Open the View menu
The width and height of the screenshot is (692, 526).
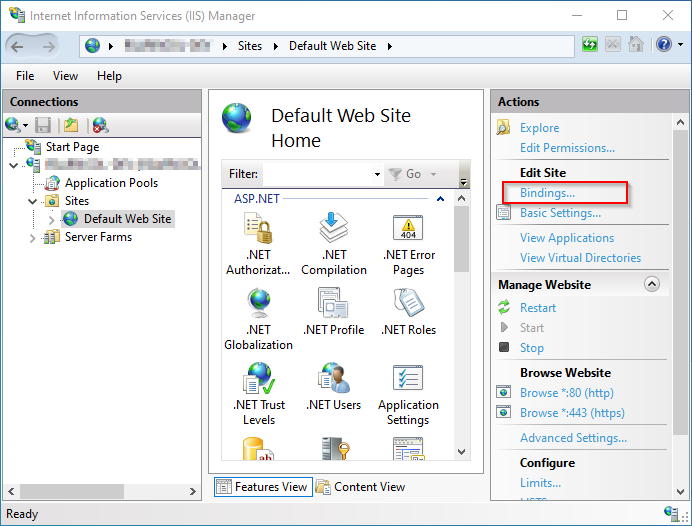tap(65, 76)
